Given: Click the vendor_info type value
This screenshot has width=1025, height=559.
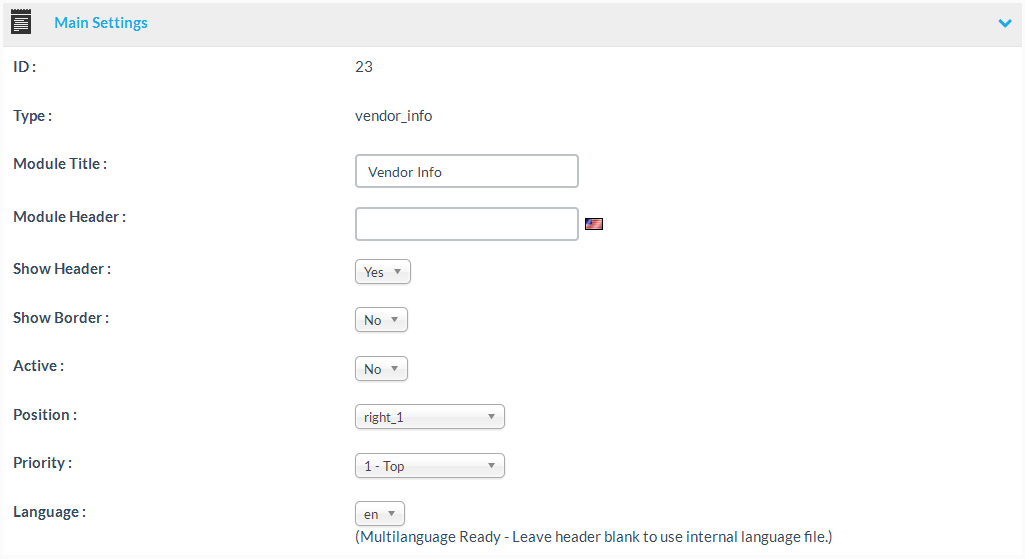Looking at the screenshot, I should (393, 116).
